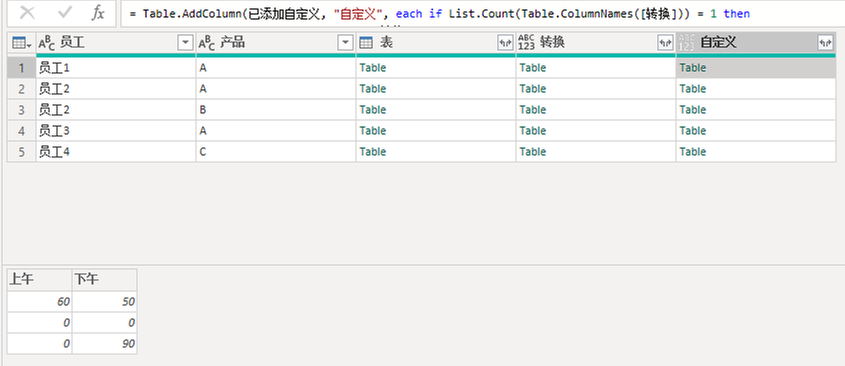The width and height of the screenshot is (845, 366).
Task: Click the 员工3 cell
Action: pos(116,131)
